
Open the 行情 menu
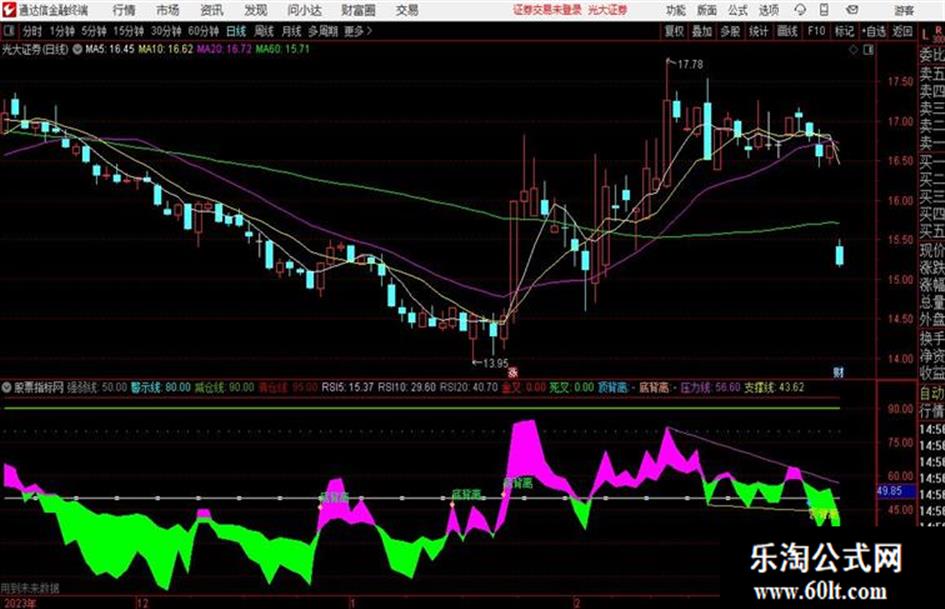pos(124,10)
